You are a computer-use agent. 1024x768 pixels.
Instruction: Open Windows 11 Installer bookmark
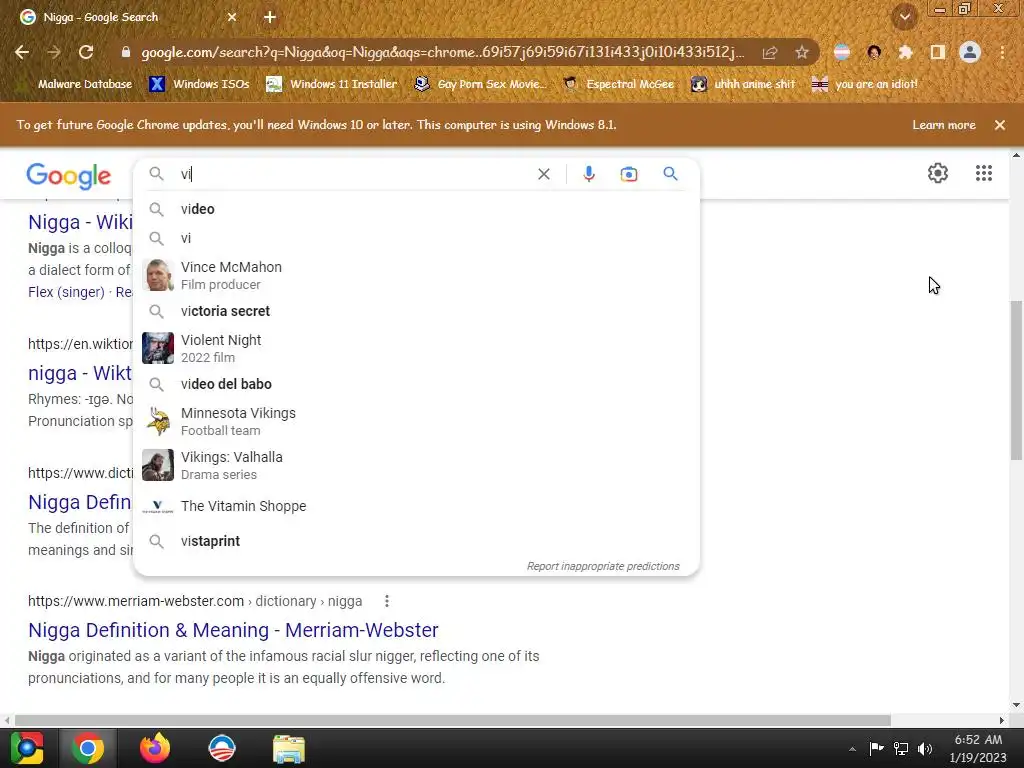coord(332,84)
